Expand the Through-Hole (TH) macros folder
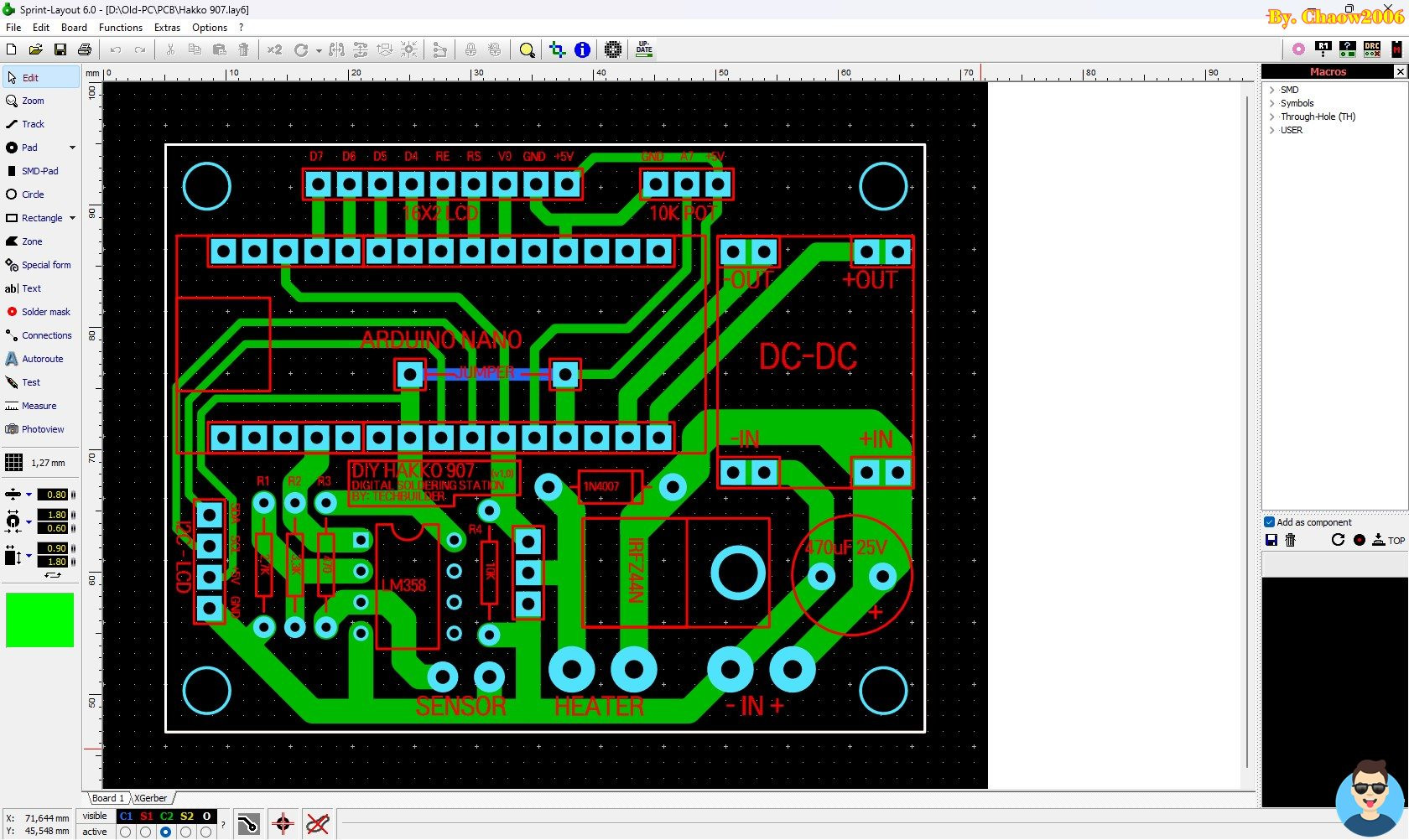This screenshot has width=1409, height=840. point(1272,117)
